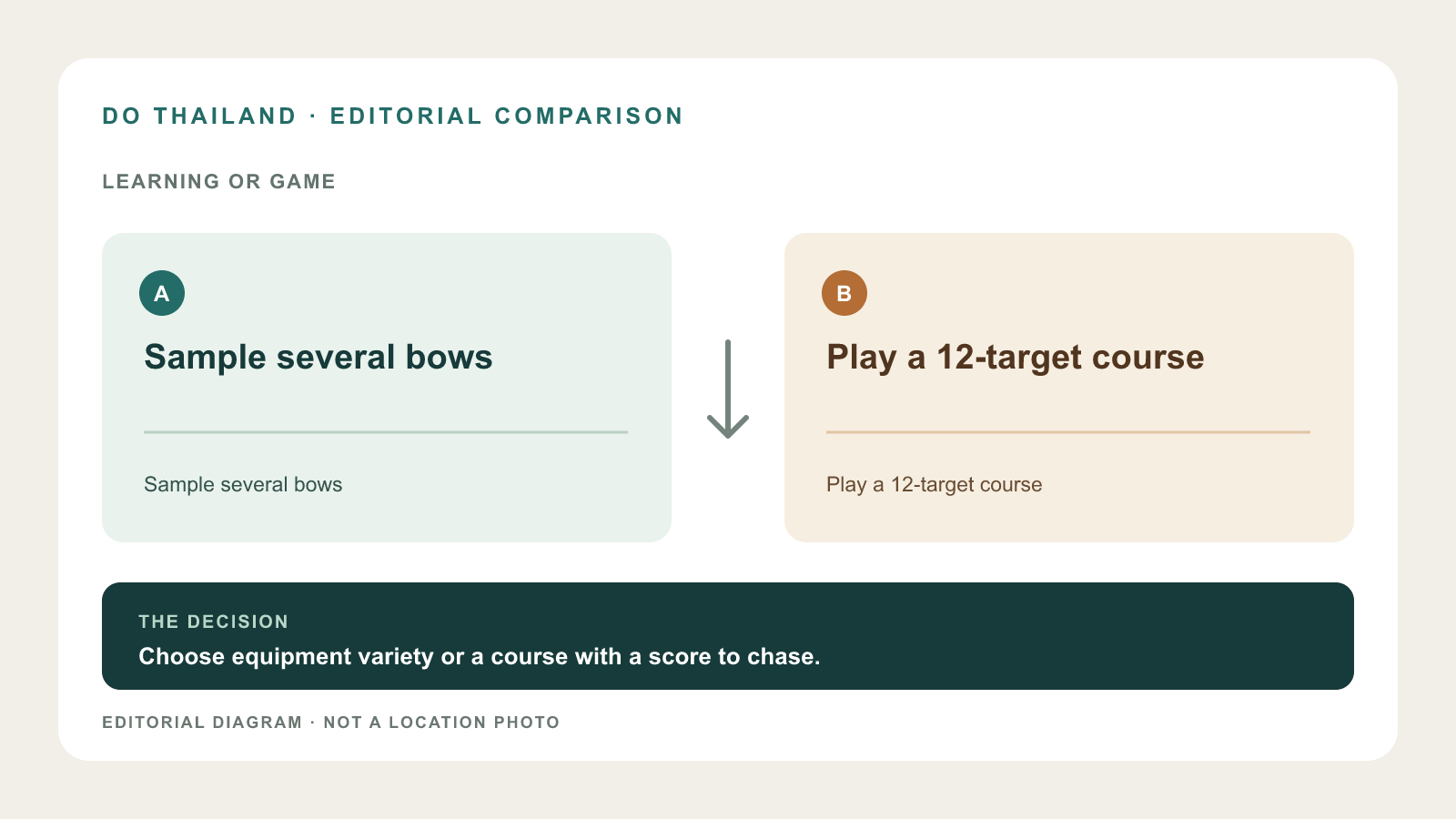Click the green divider line in card A
Screen dimensions: 1456x819
click(x=386, y=432)
